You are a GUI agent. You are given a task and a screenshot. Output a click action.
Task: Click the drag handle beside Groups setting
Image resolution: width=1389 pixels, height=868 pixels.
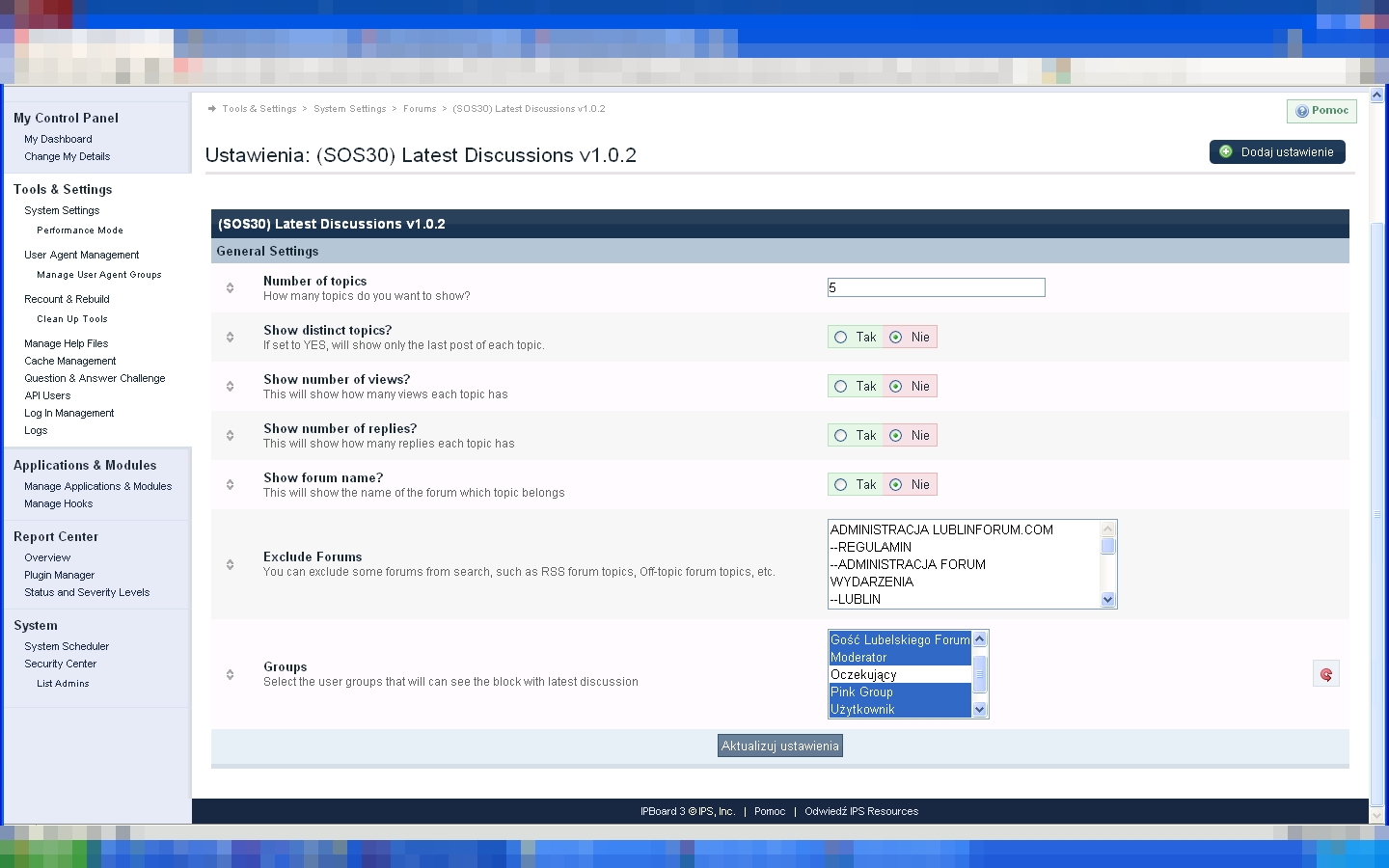click(x=230, y=674)
